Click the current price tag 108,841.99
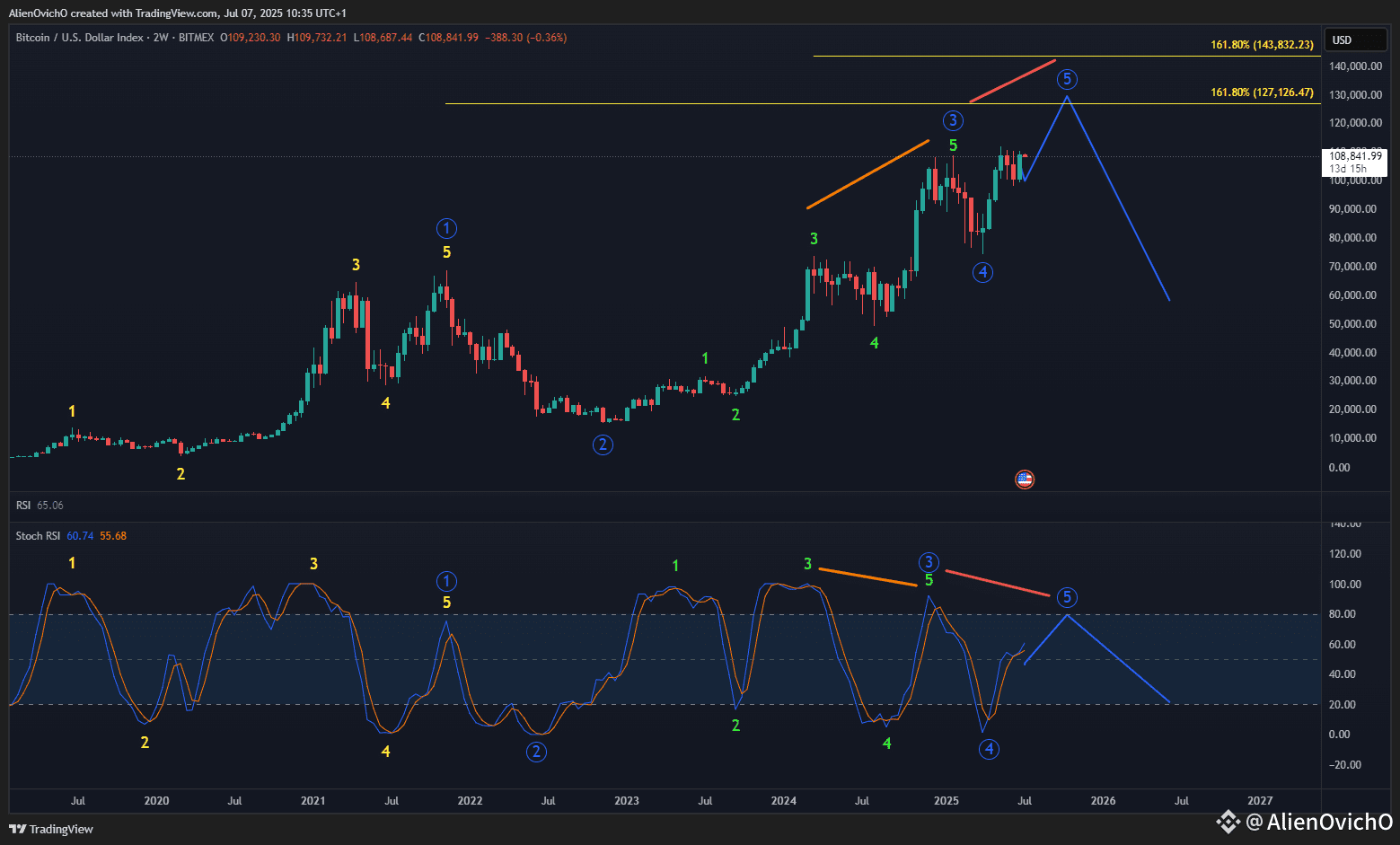Screen dimensions: 1400x845 click(1356, 156)
